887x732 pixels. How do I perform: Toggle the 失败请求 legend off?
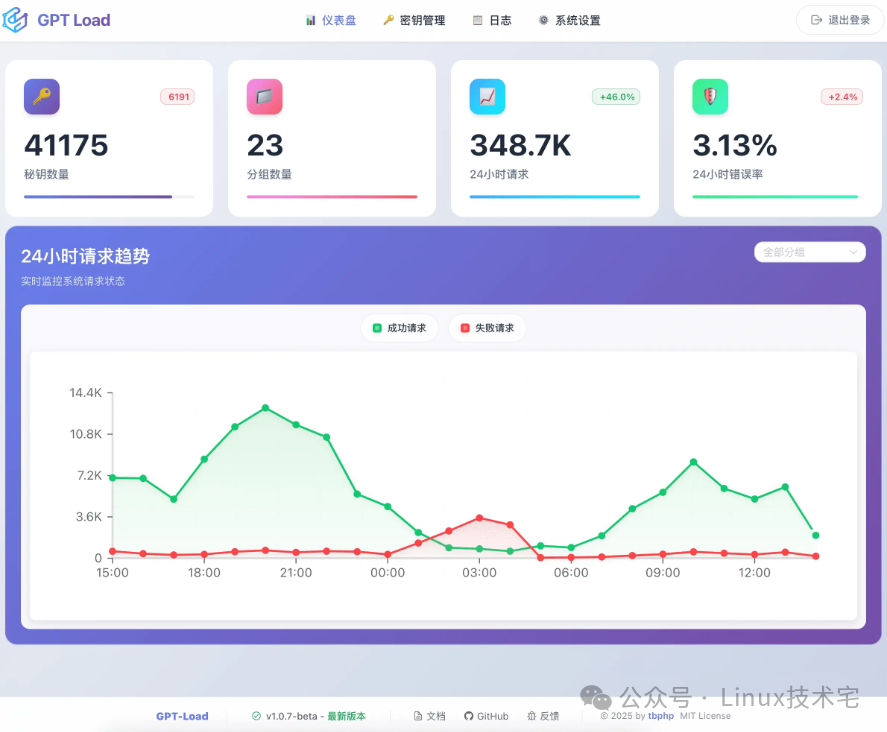point(487,327)
